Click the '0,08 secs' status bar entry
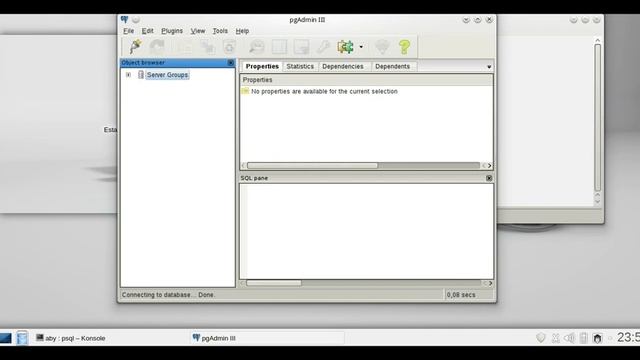 coord(461,295)
